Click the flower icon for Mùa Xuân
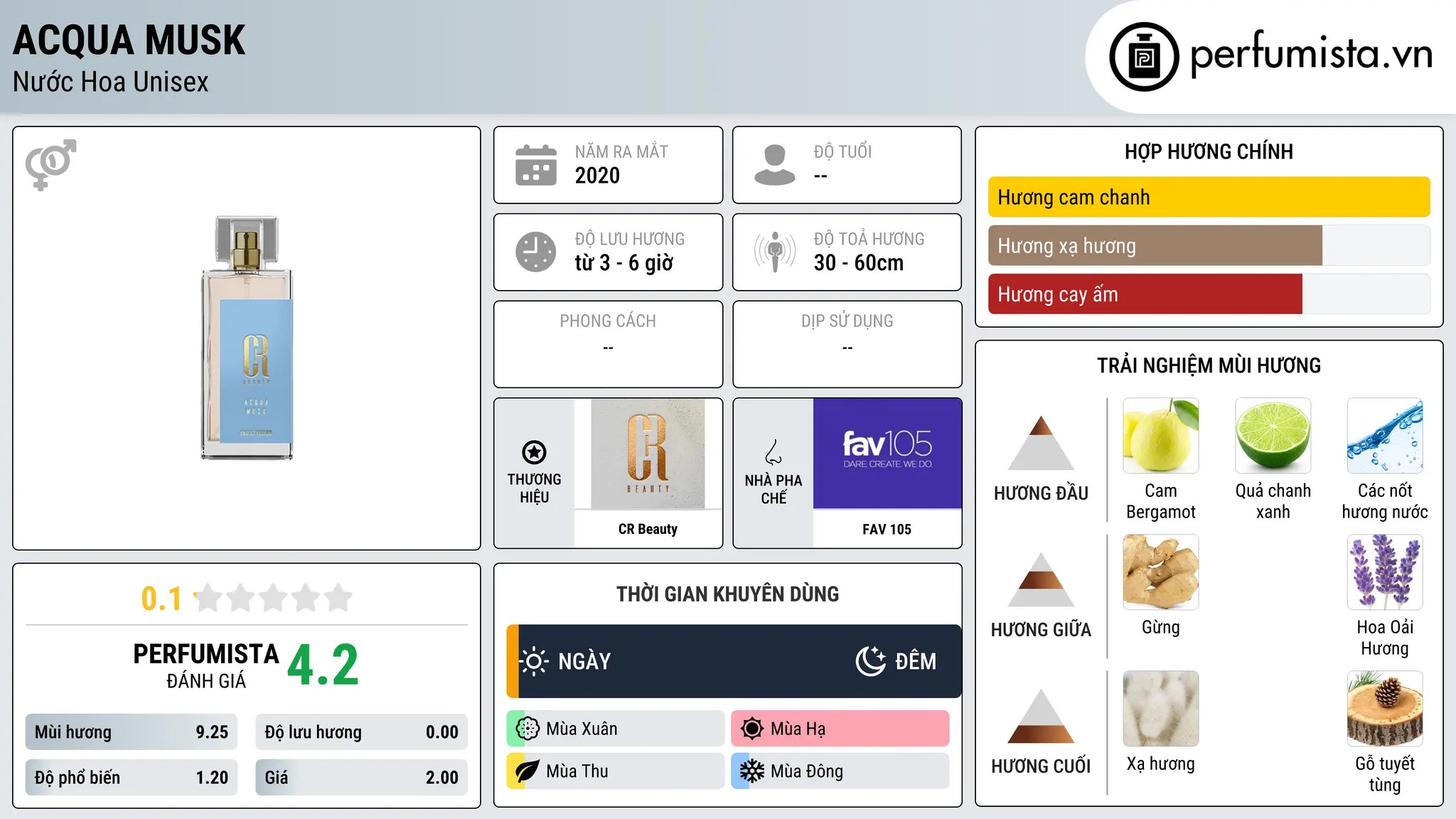1456x819 pixels. pyautogui.click(x=528, y=729)
